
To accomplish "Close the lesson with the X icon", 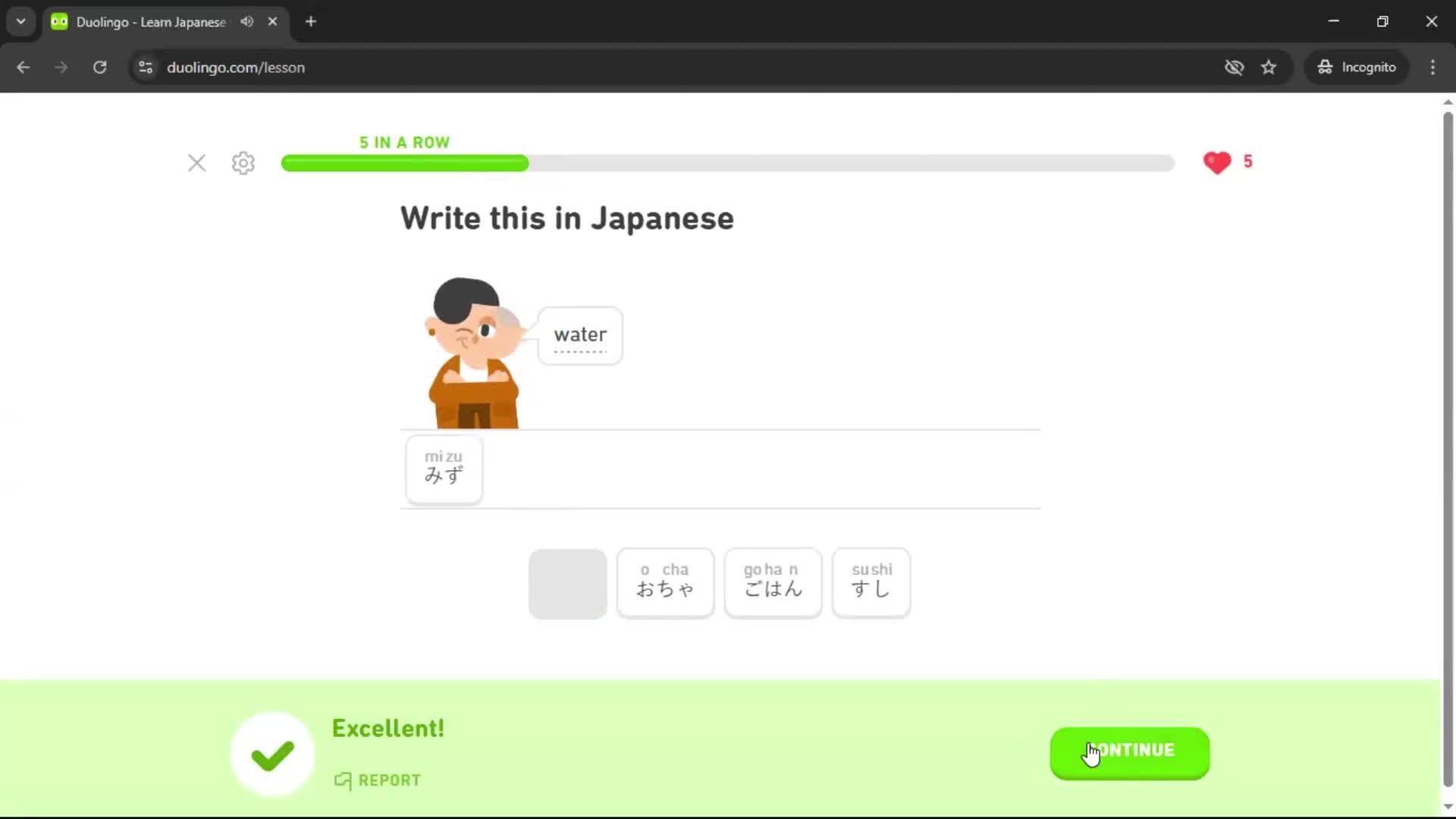I will point(197,163).
